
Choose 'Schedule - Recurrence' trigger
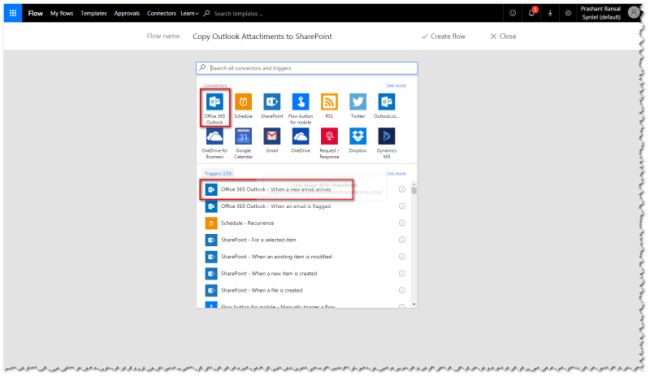(305, 223)
